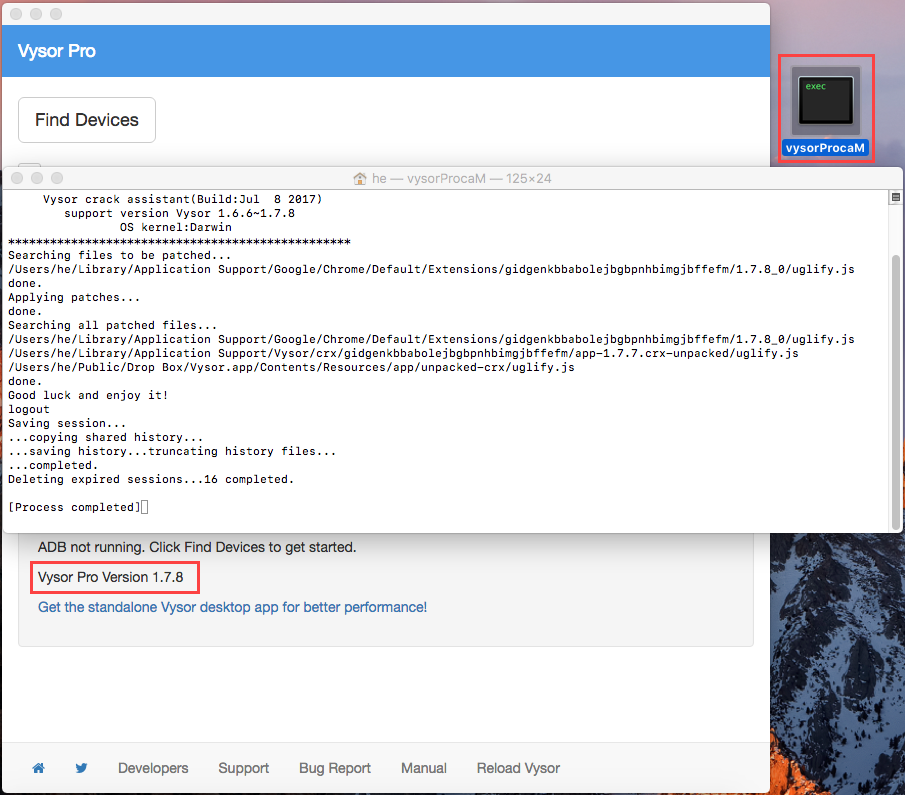Click the home icon in Vysor footer
This screenshot has height=795, width=905.
pyautogui.click(x=38, y=768)
